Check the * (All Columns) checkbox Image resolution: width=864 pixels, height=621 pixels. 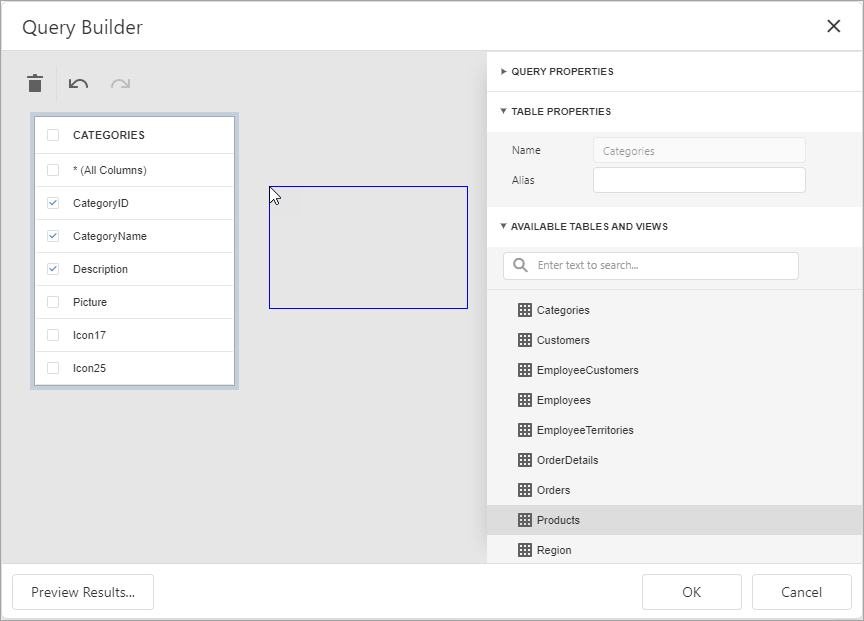coord(52,169)
